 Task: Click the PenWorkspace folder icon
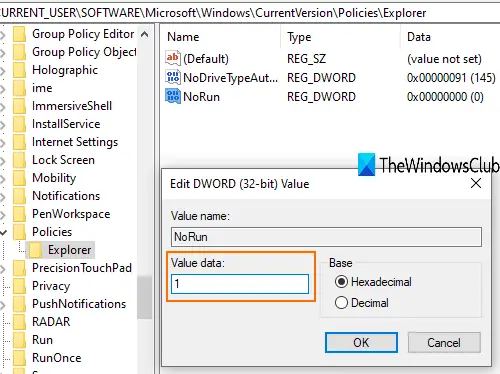click(19, 214)
